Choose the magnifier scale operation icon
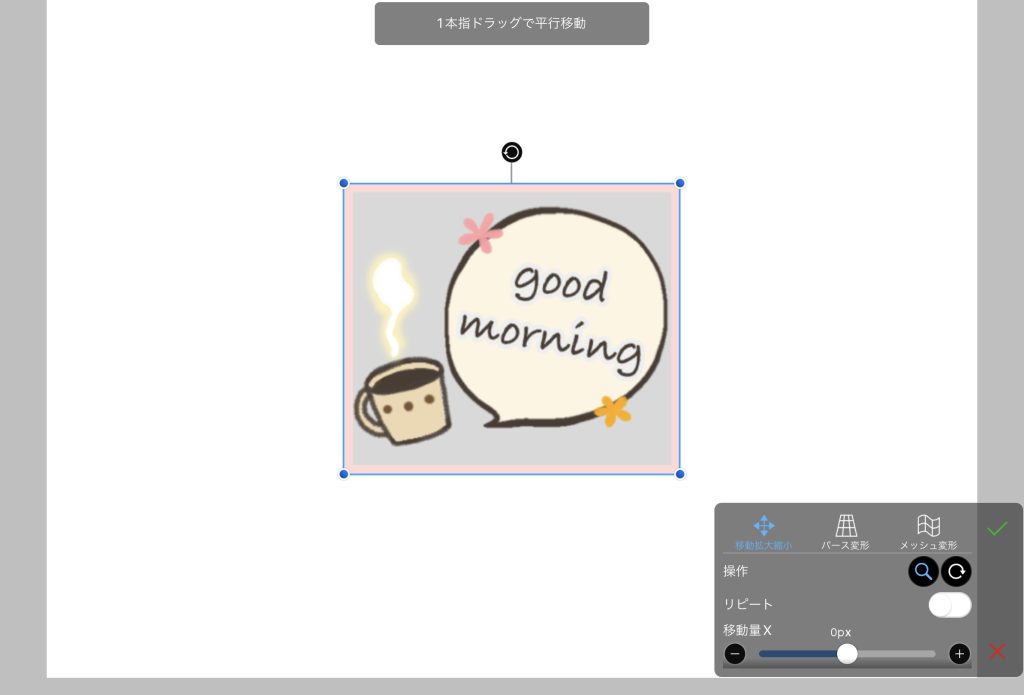Image resolution: width=1024 pixels, height=695 pixels. tap(923, 571)
